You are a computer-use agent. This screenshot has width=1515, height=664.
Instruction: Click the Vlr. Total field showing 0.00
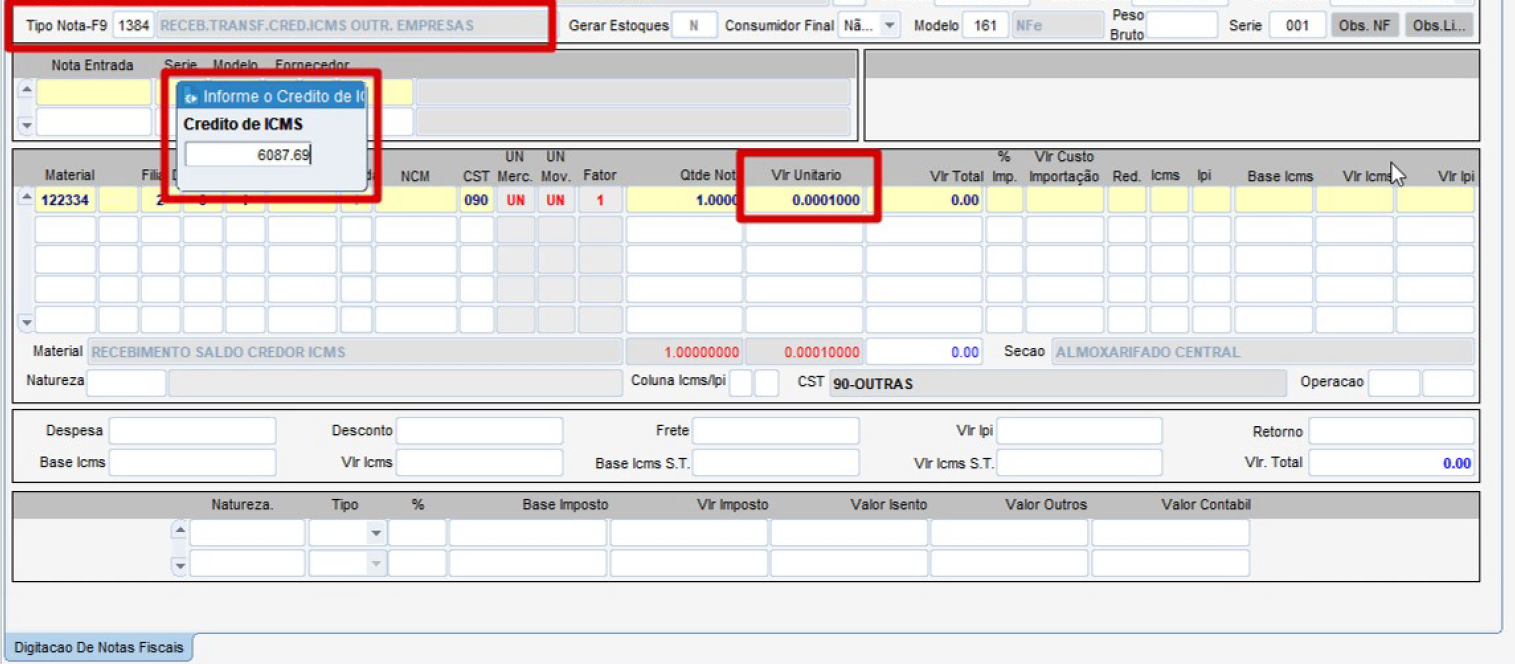pyautogui.click(x=1391, y=463)
